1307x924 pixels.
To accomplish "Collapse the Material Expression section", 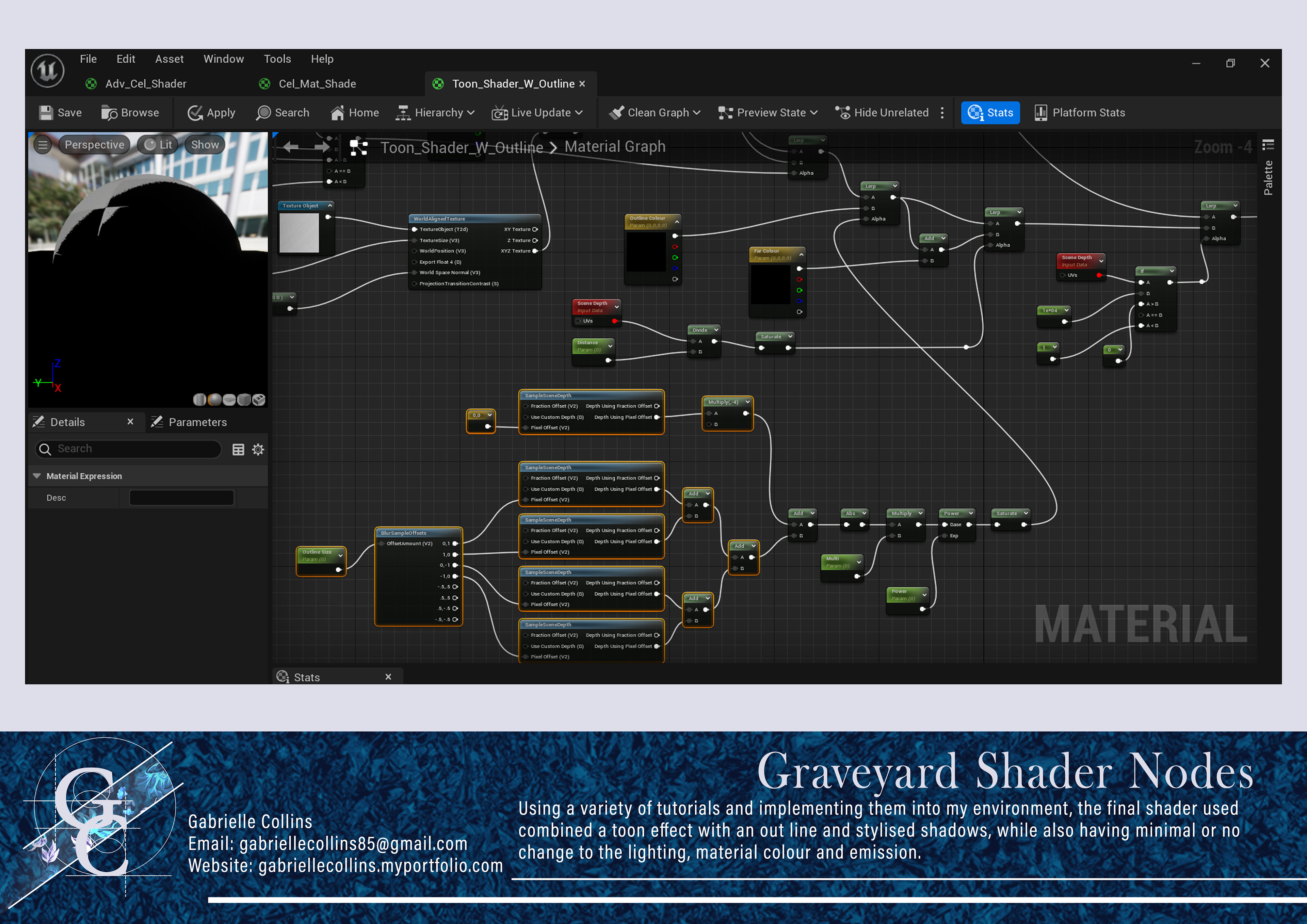I will [x=37, y=476].
